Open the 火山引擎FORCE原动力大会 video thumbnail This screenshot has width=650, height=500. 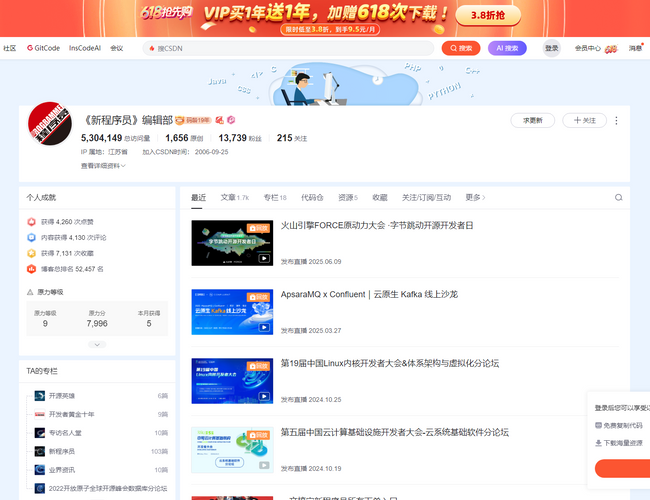(232, 243)
